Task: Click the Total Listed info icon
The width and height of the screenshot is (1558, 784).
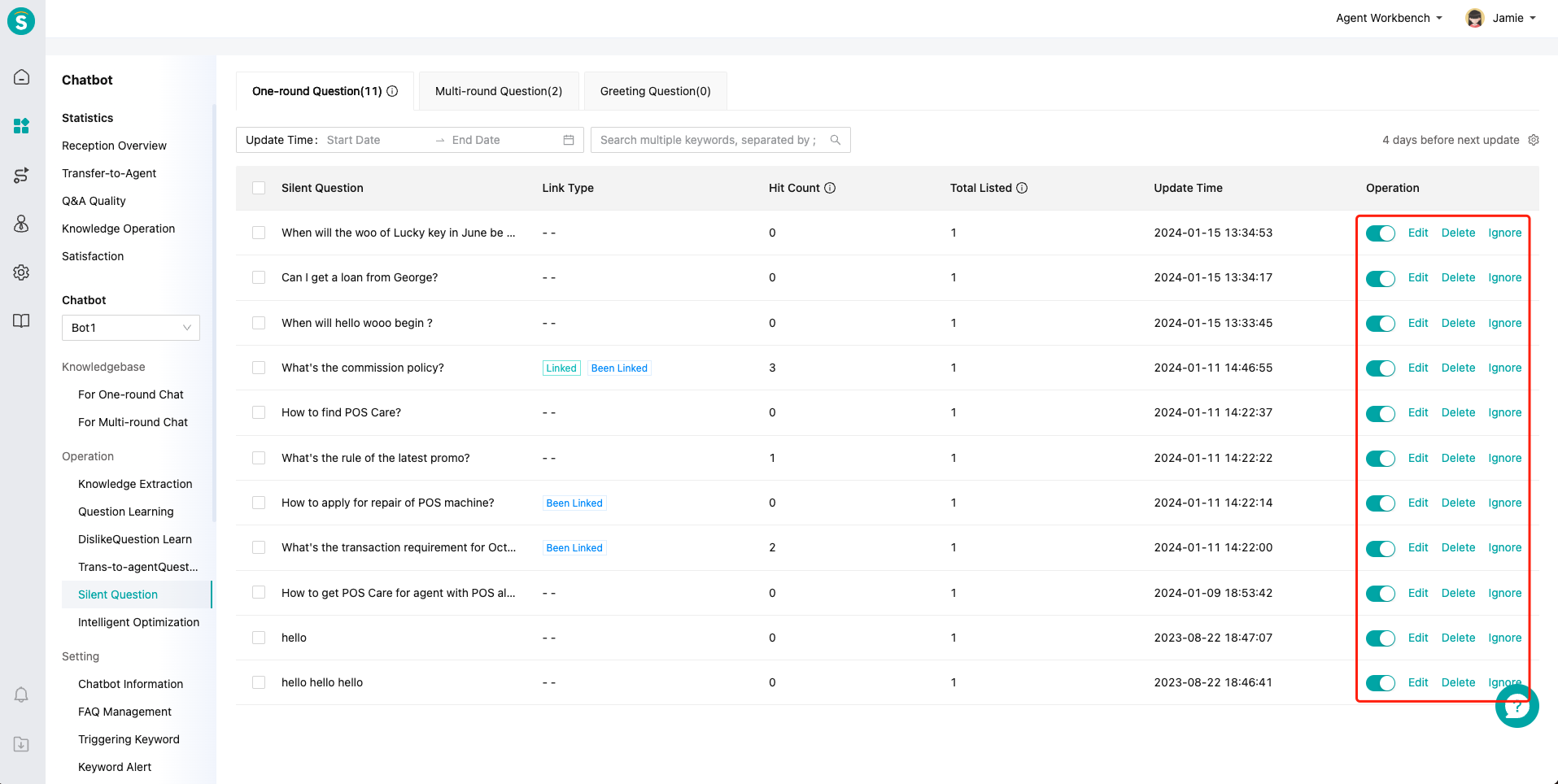Action: pyautogui.click(x=1022, y=188)
